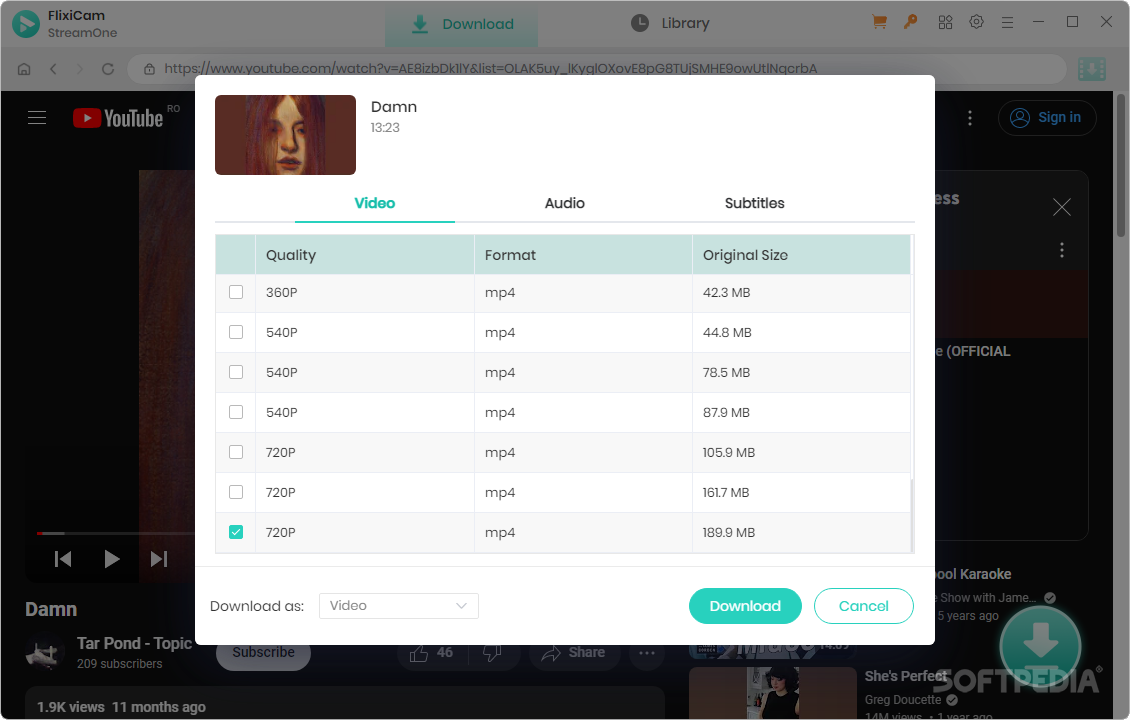Switch to the Video tab
Image resolution: width=1130 pixels, height=720 pixels.
[375, 203]
